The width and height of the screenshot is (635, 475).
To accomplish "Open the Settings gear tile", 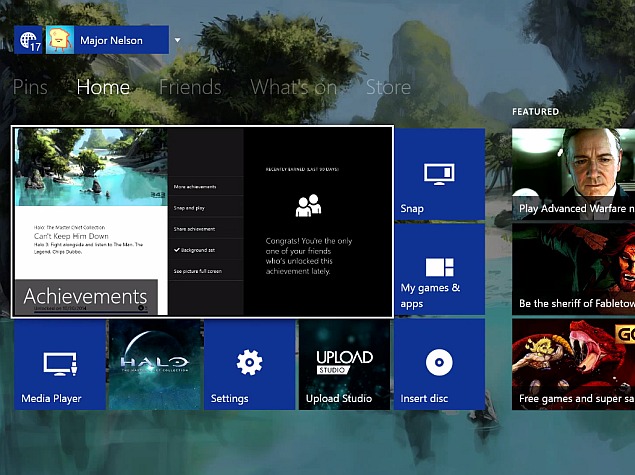I will click(x=249, y=364).
